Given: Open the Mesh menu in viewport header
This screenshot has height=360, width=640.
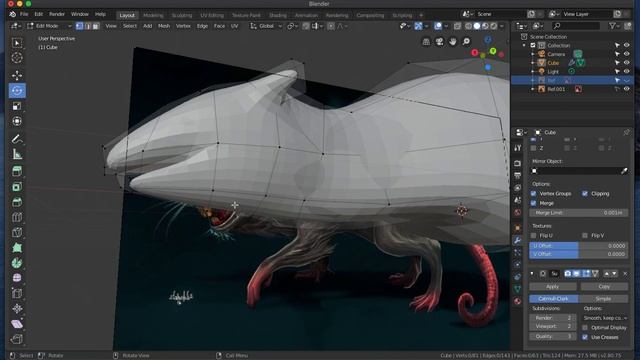Looking at the screenshot, I should (164, 26).
